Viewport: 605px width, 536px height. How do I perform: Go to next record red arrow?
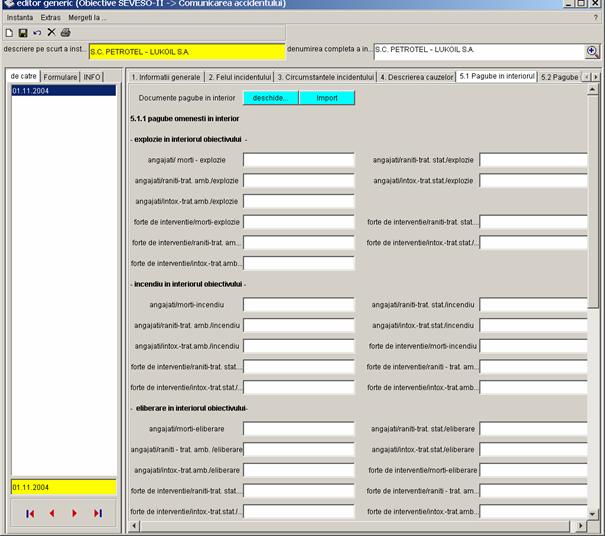[x=75, y=513]
